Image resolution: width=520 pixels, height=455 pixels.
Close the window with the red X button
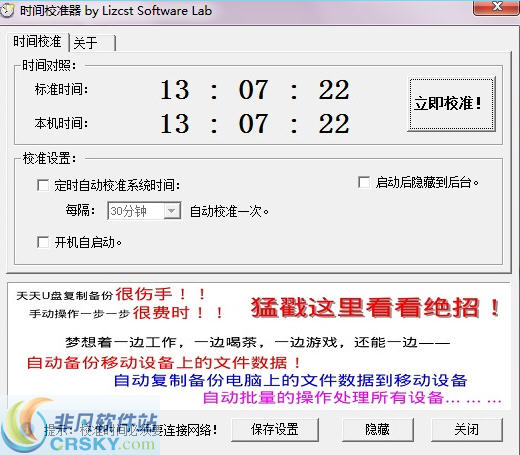click(496, 7)
